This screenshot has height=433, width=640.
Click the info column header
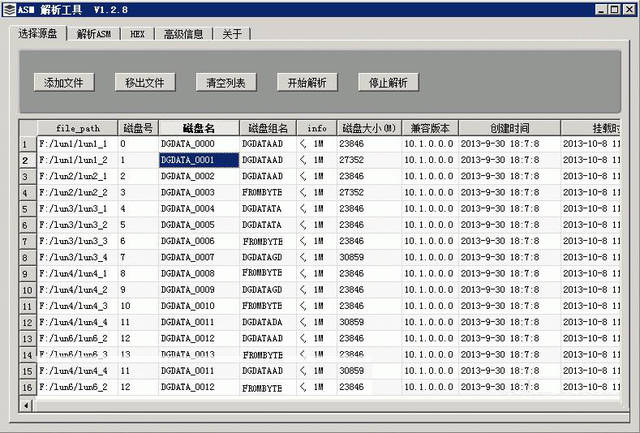[x=317, y=128]
